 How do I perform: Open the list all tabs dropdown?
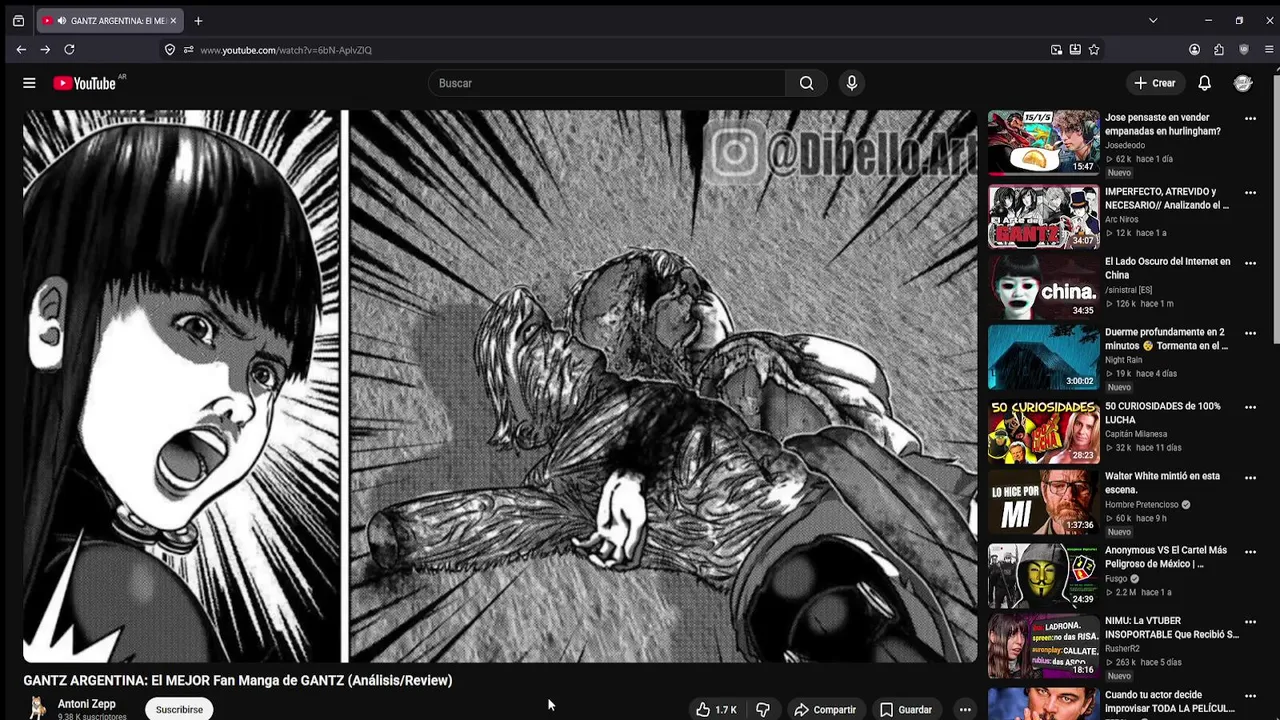(x=1153, y=20)
